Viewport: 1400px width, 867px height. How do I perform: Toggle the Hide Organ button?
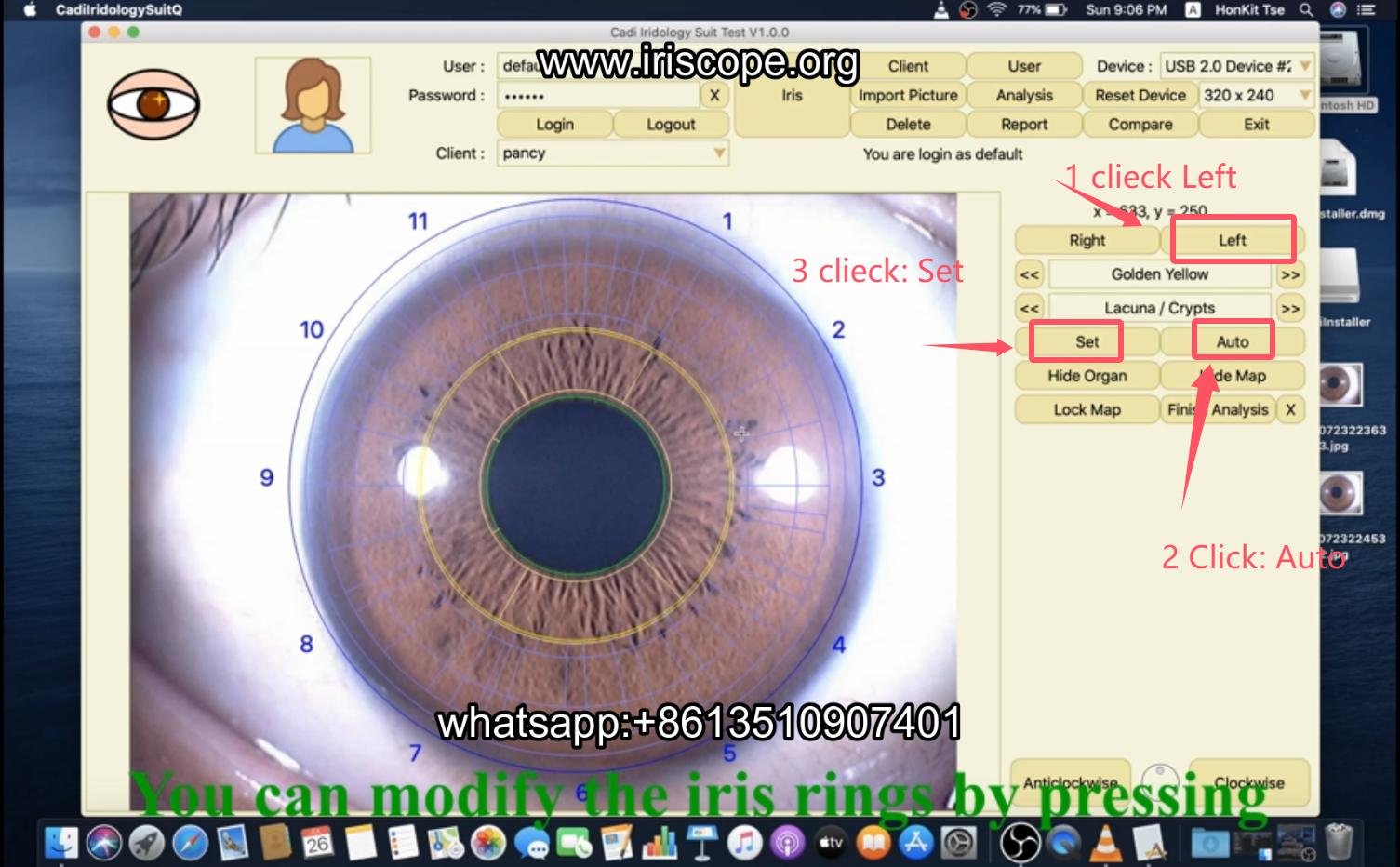(x=1087, y=376)
